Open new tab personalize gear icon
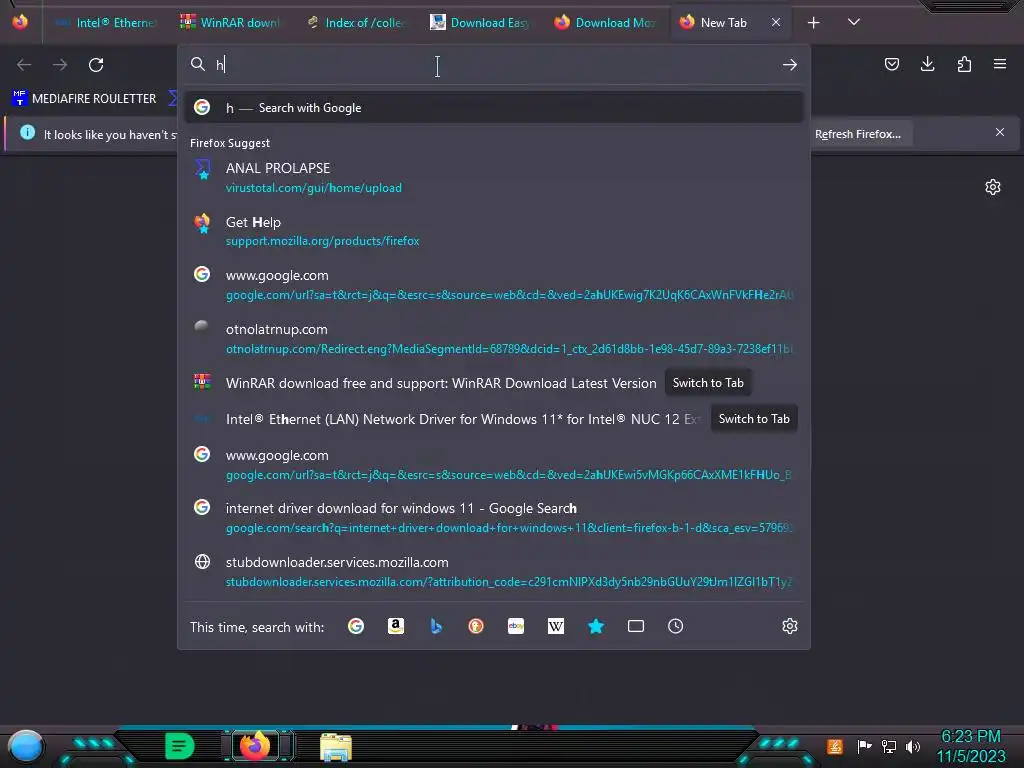 (993, 187)
